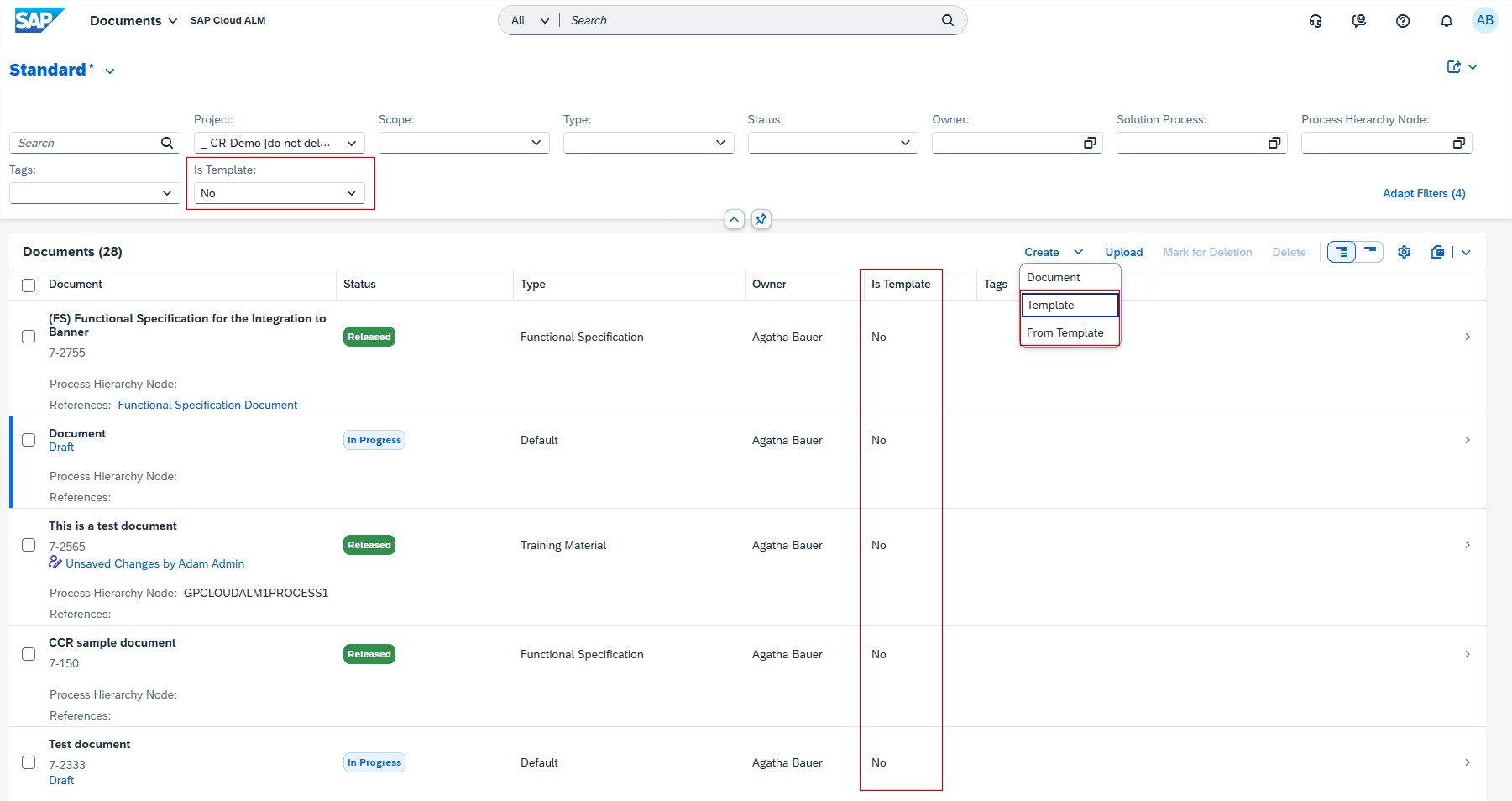Open the feedback chat icon

1358,21
